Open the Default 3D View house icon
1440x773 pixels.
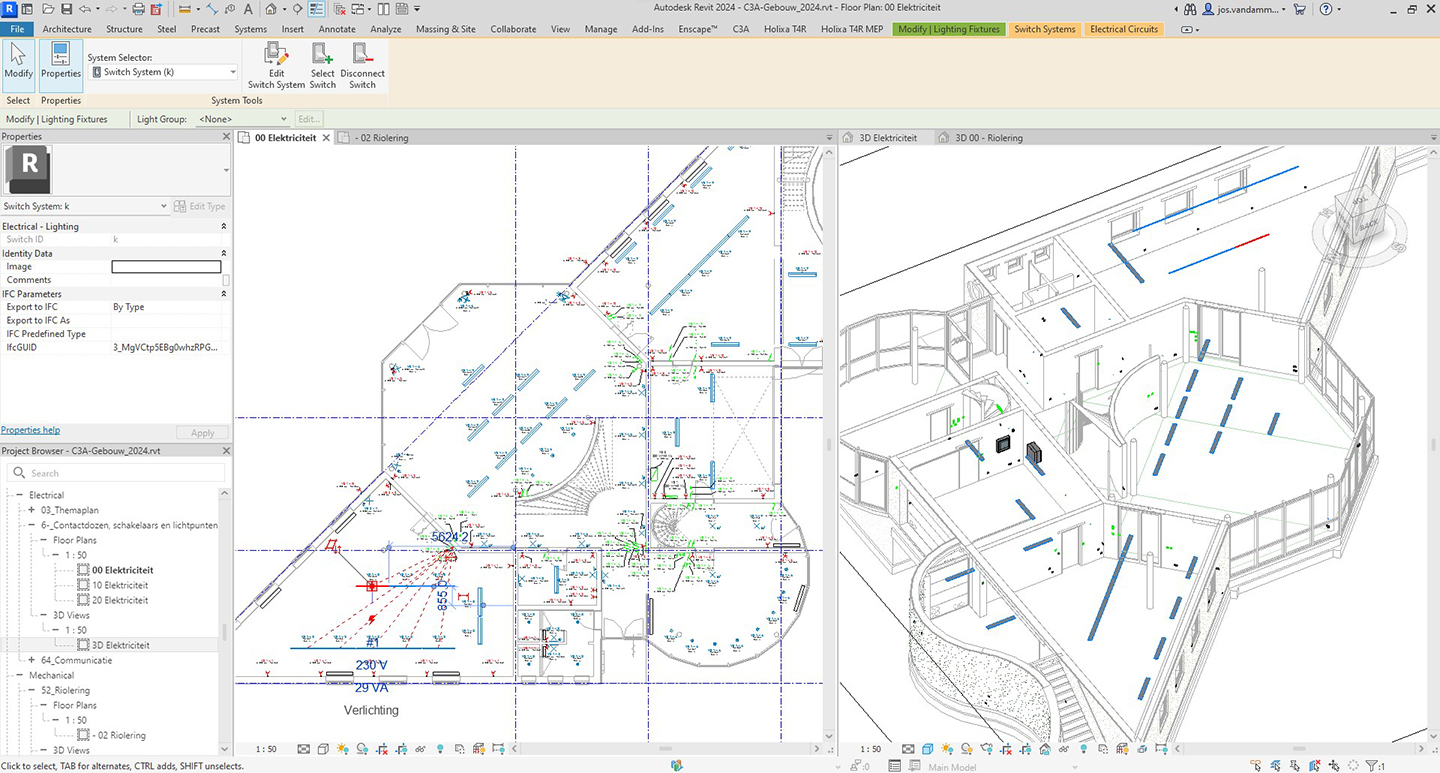271,9
